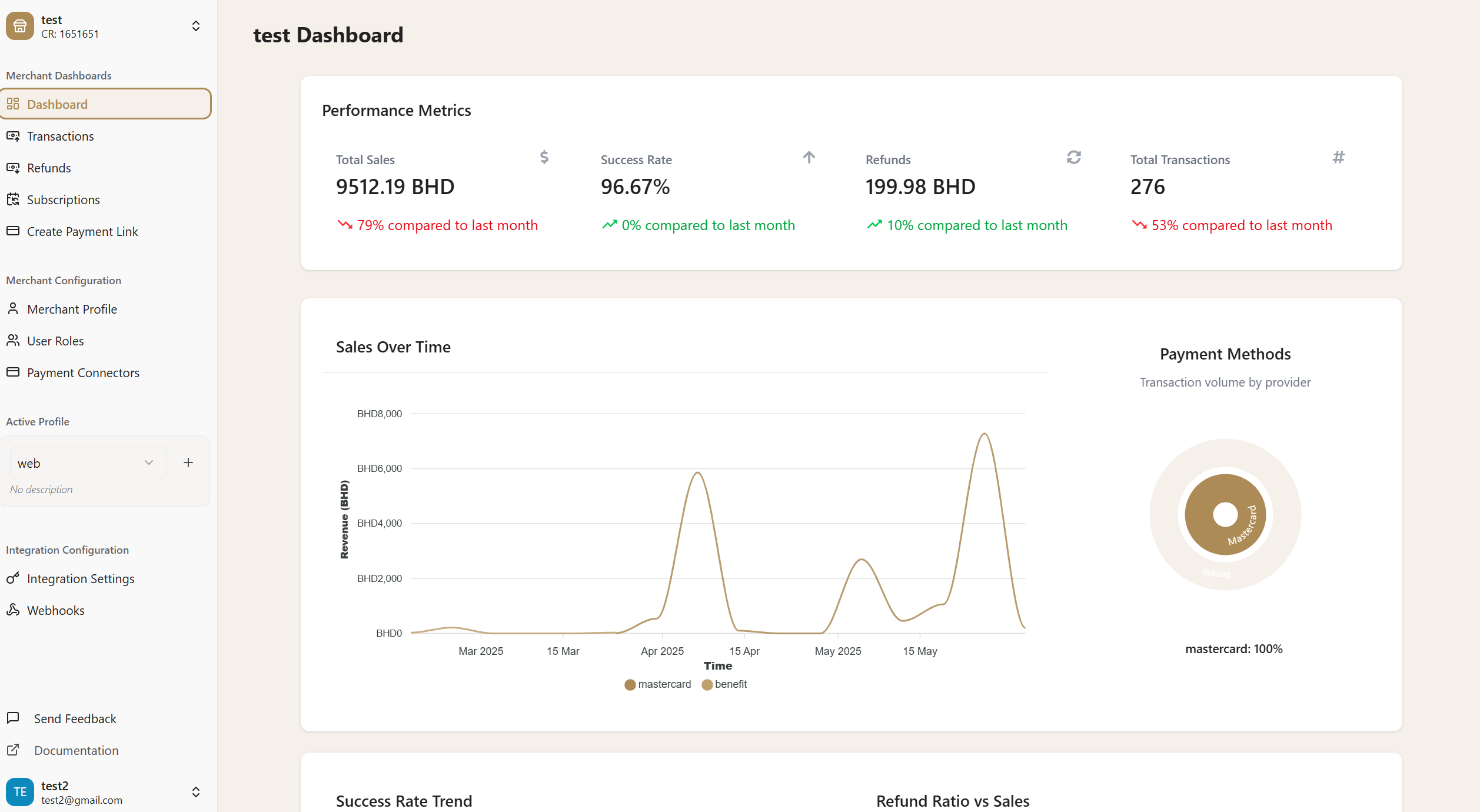Open the Documentation external link
The height and width of the screenshot is (812, 1480).
(x=76, y=750)
